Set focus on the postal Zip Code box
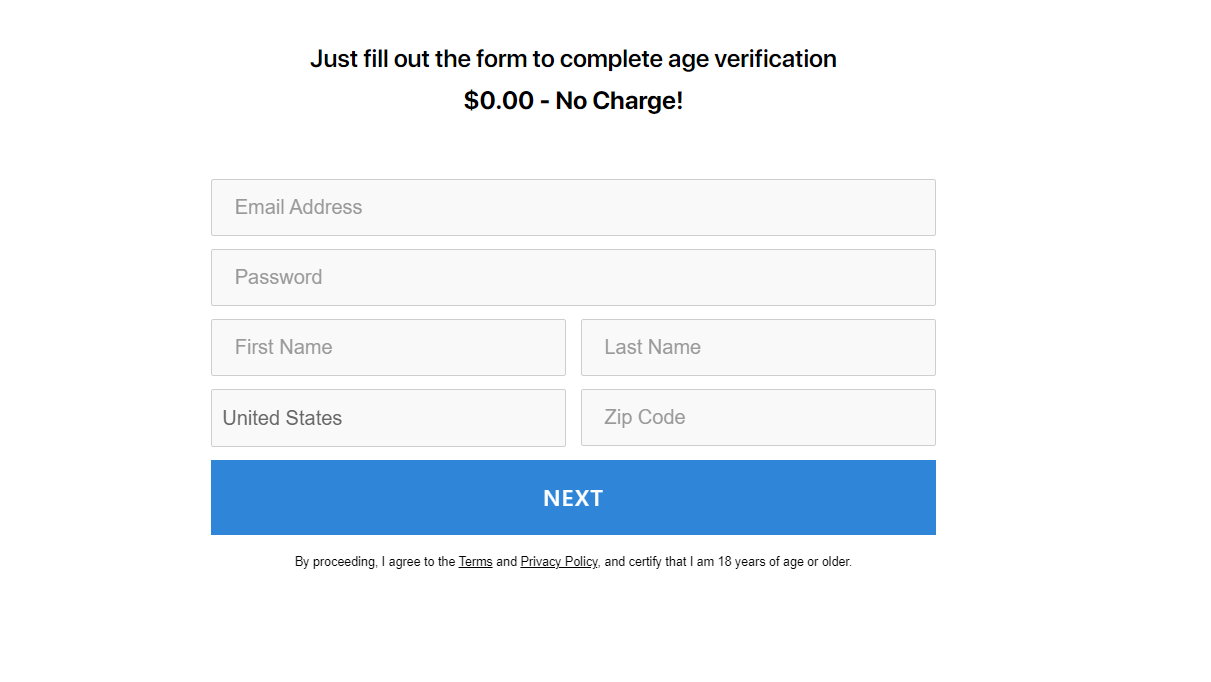 pyautogui.click(x=758, y=417)
